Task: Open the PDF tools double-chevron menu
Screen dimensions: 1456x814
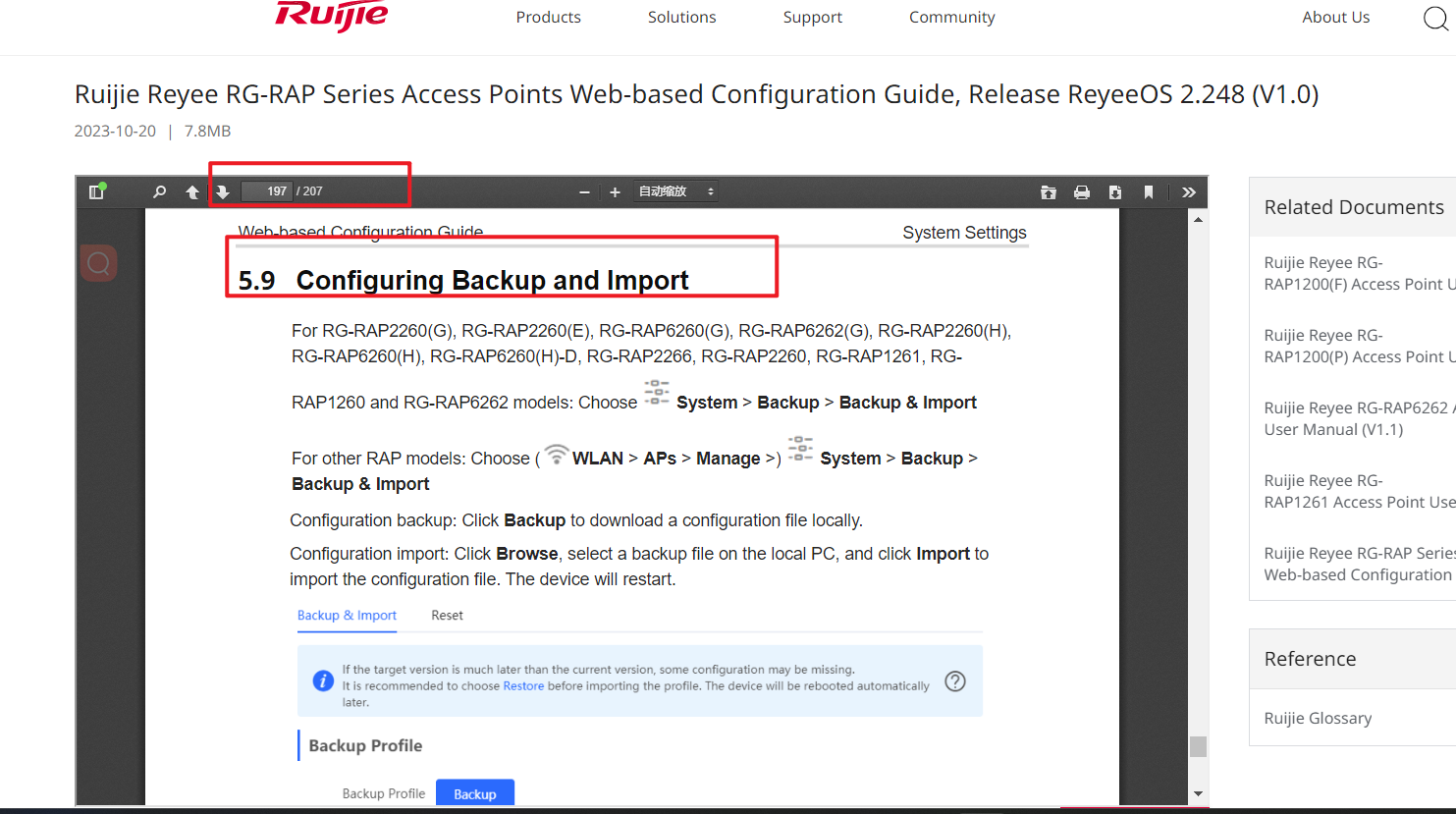Action: pos(1189,191)
